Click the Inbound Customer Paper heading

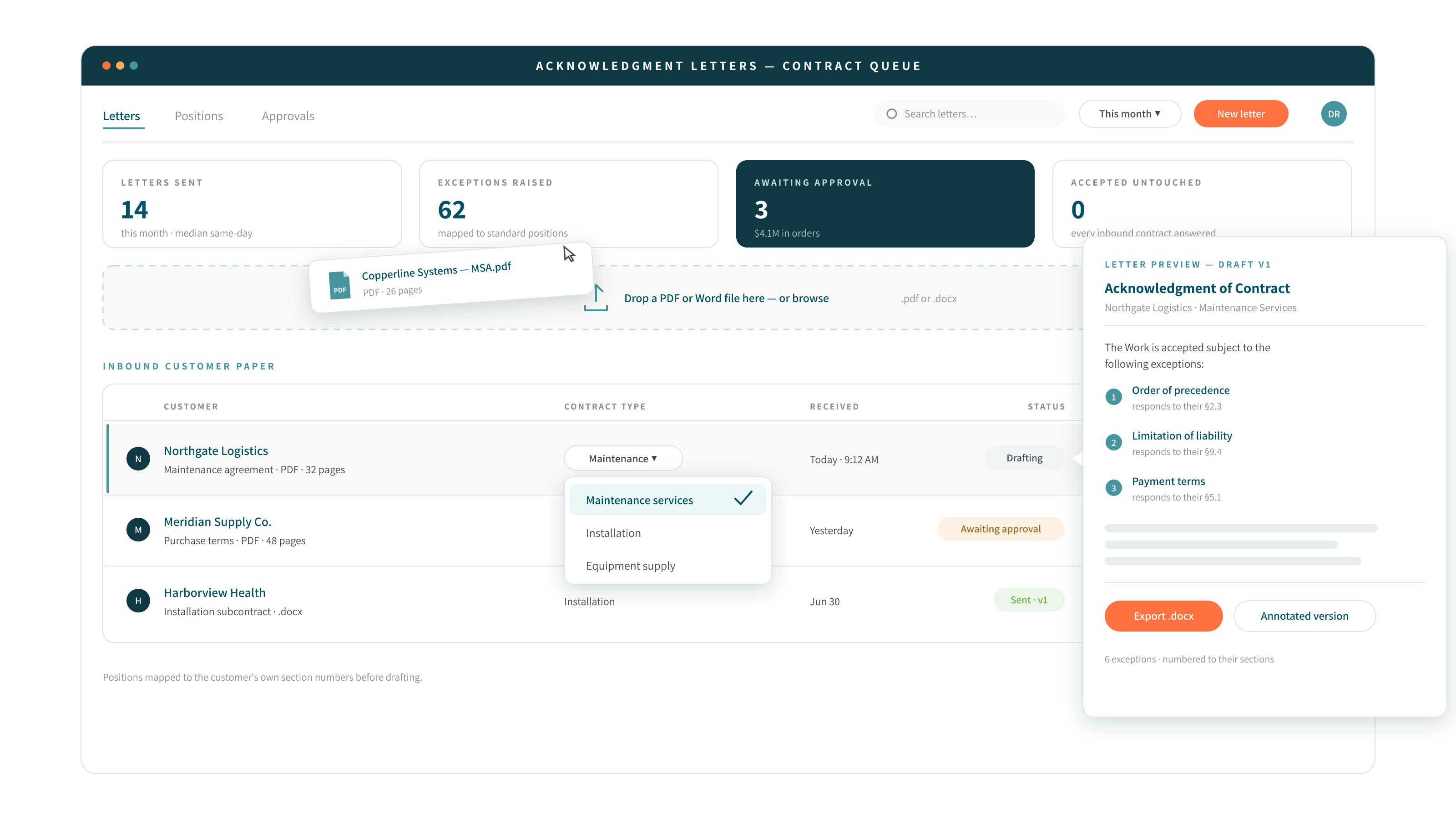[x=189, y=367]
